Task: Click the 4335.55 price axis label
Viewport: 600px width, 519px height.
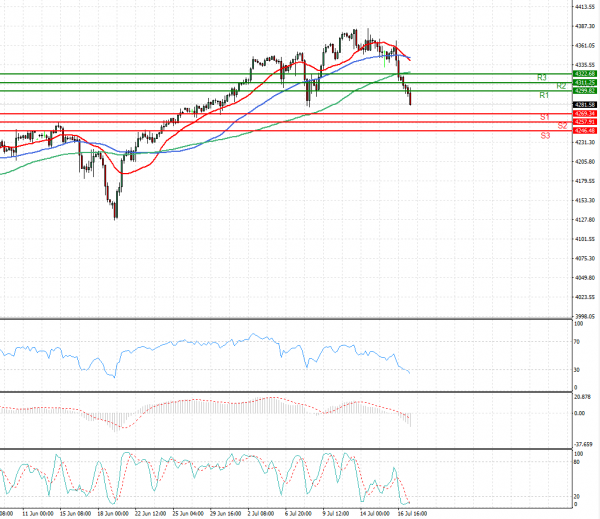Action: tap(585, 65)
